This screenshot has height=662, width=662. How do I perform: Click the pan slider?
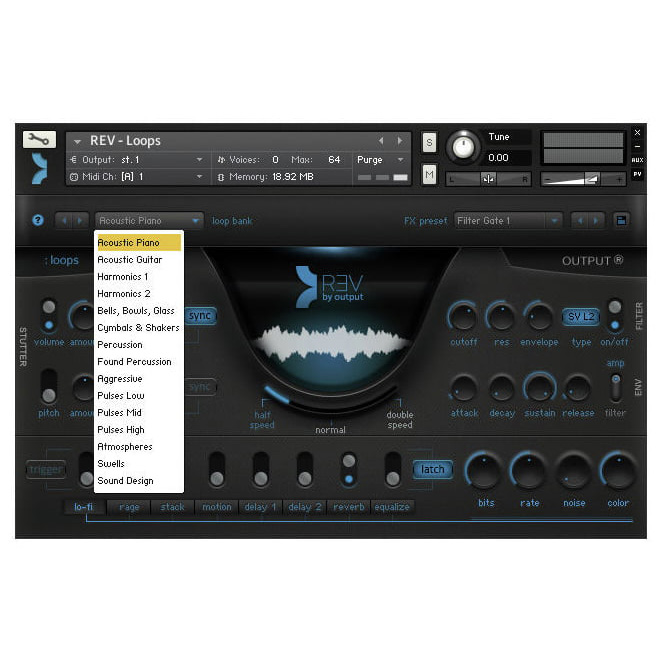click(488, 179)
